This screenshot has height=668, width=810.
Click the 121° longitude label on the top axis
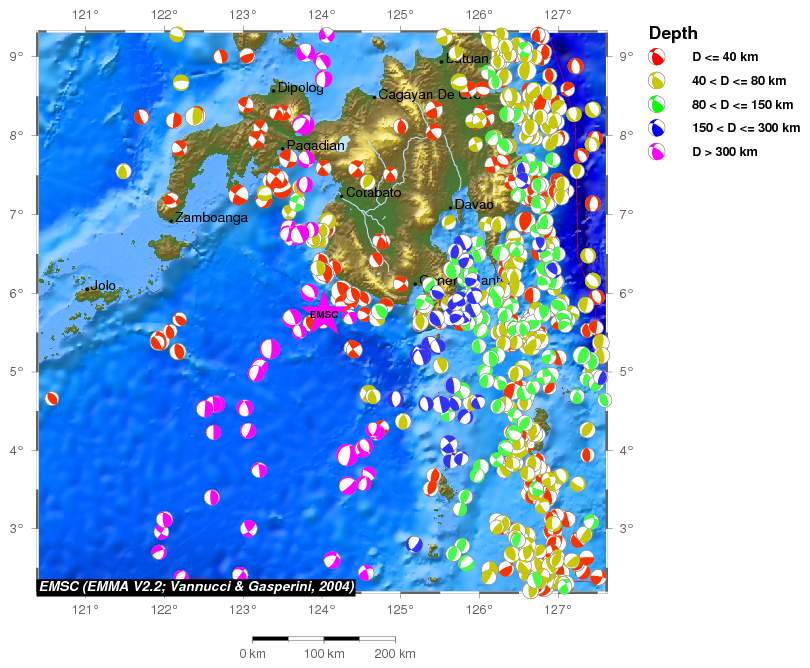pos(86,15)
